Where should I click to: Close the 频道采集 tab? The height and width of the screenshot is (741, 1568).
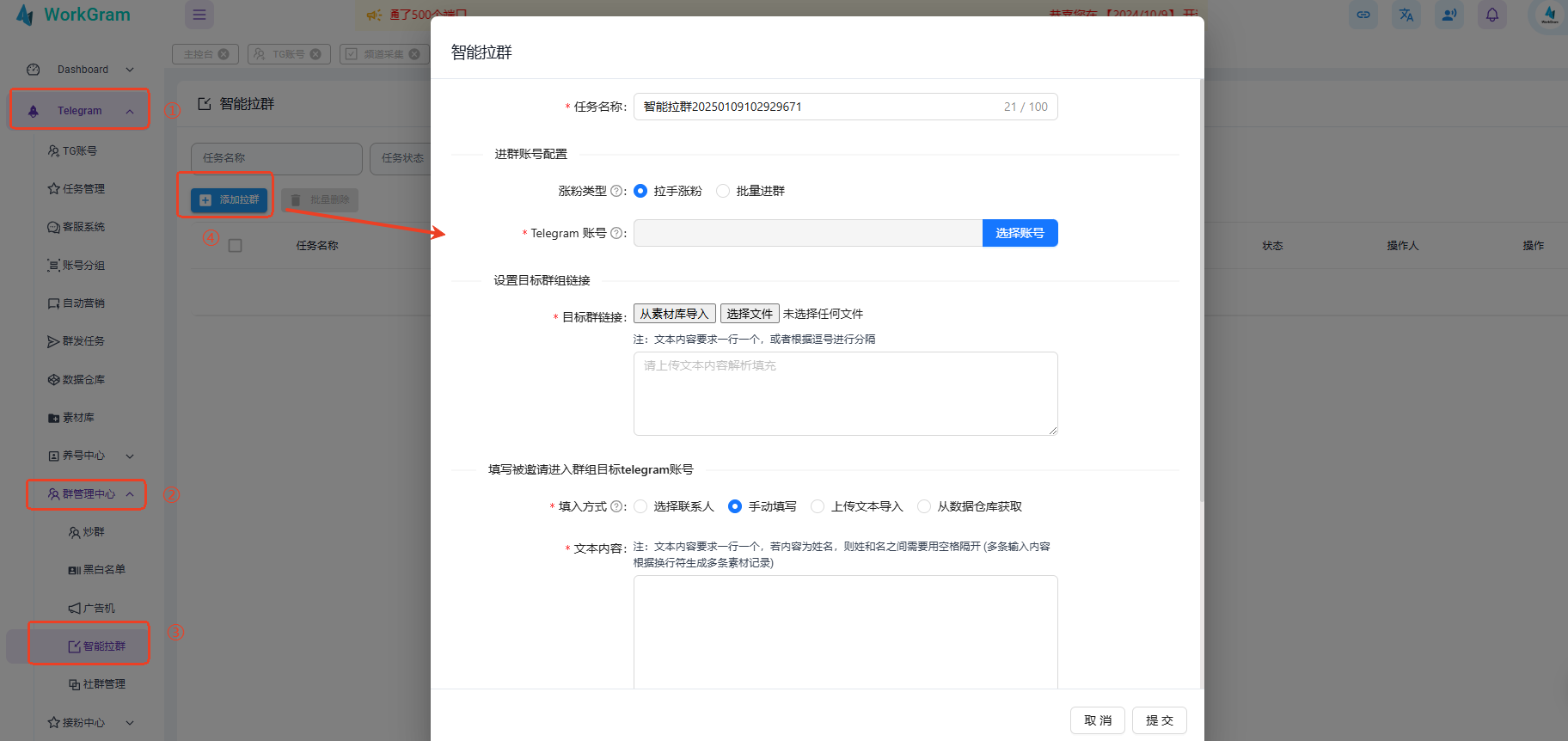[414, 54]
